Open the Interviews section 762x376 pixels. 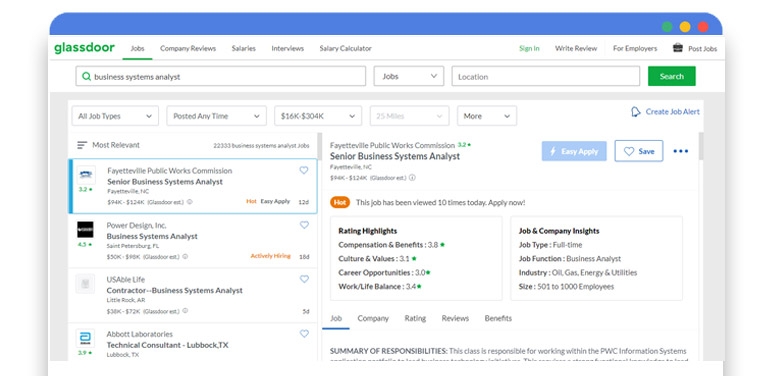point(288,49)
